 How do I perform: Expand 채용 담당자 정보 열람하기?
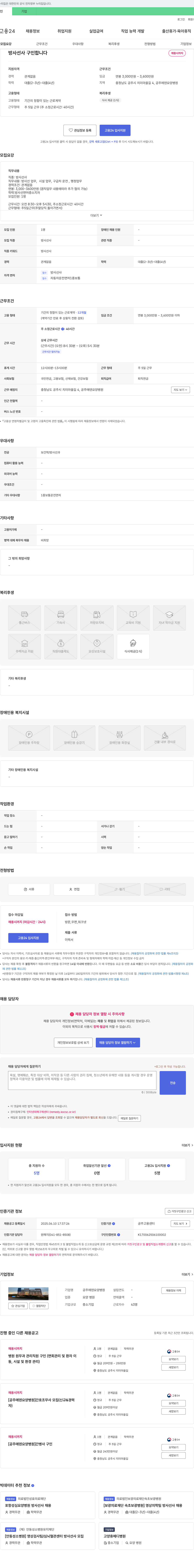point(118,1043)
